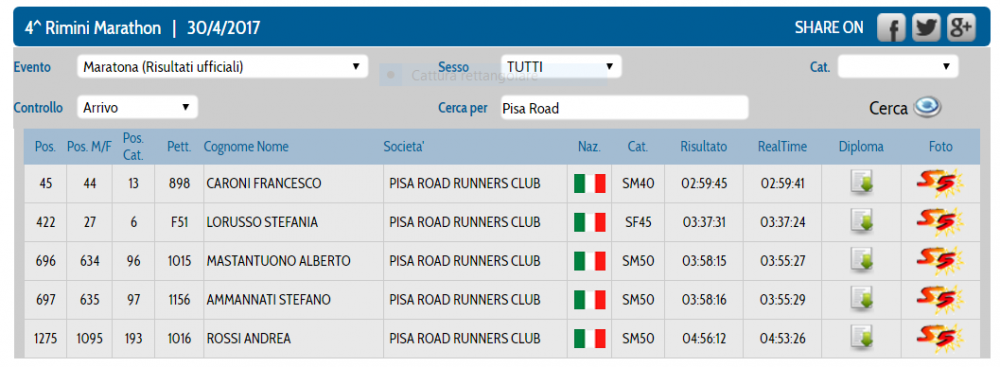Select the Cattura rettangolare radio option
This screenshot has width=1000, height=367.
click(x=390, y=75)
